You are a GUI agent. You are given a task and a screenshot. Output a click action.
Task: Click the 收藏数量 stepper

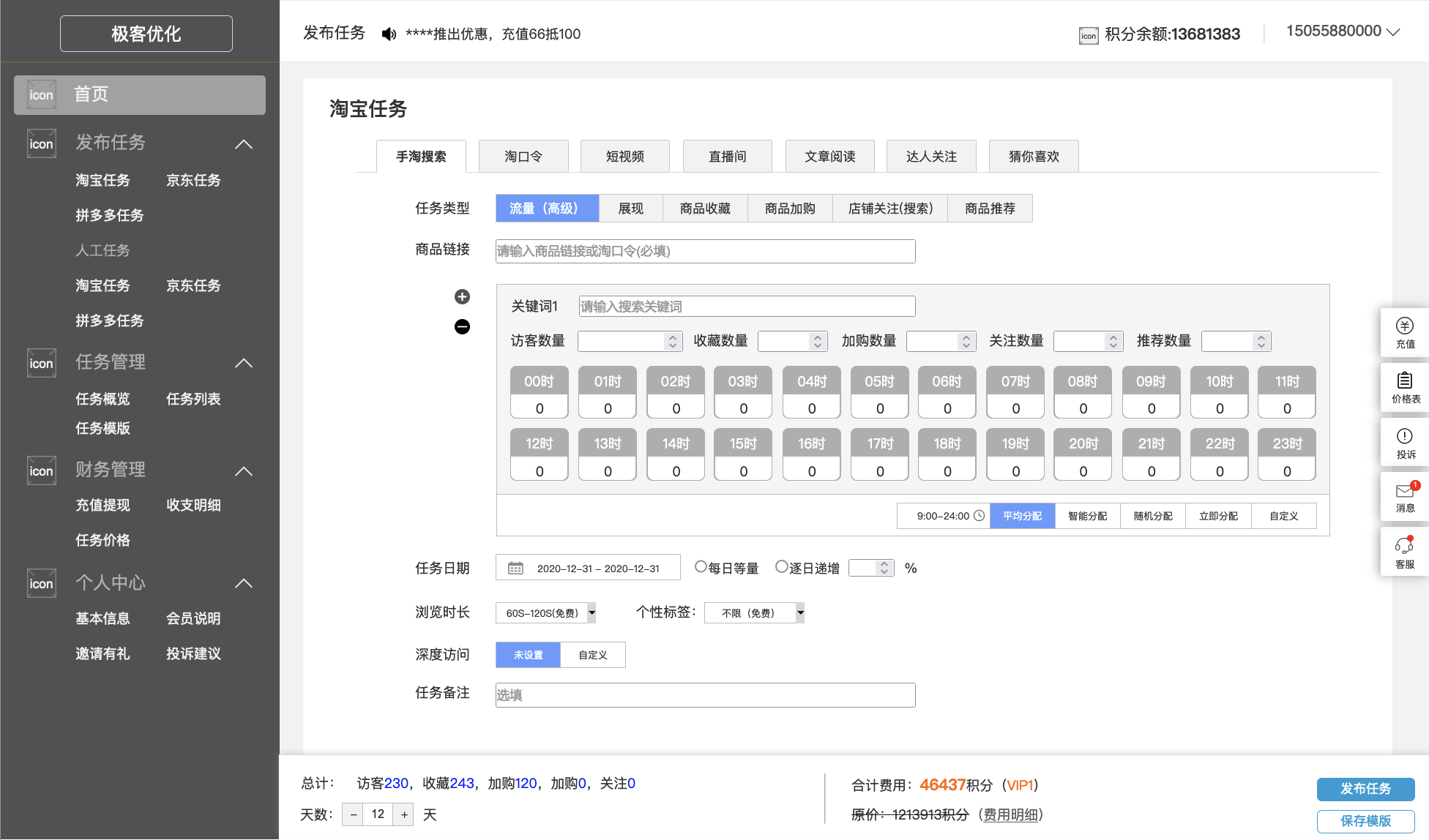click(818, 341)
